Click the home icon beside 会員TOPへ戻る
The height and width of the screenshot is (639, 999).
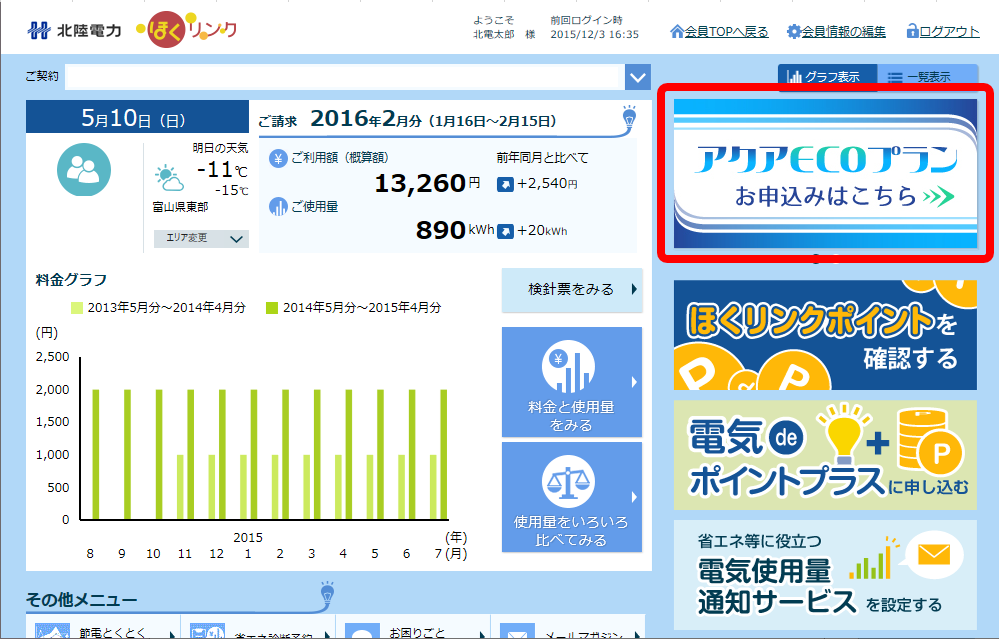pyautogui.click(x=677, y=31)
